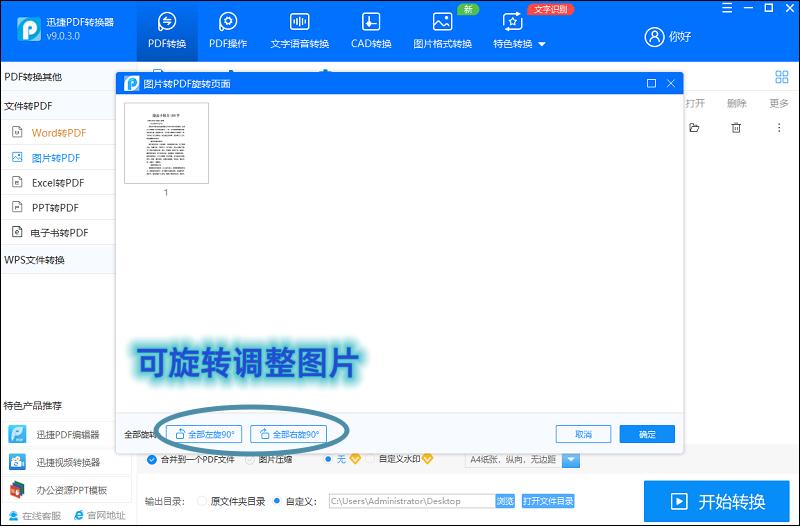This screenshot has width=800, height=527.
Task: Click the output path input field
Action: click(x=412, y=501)
